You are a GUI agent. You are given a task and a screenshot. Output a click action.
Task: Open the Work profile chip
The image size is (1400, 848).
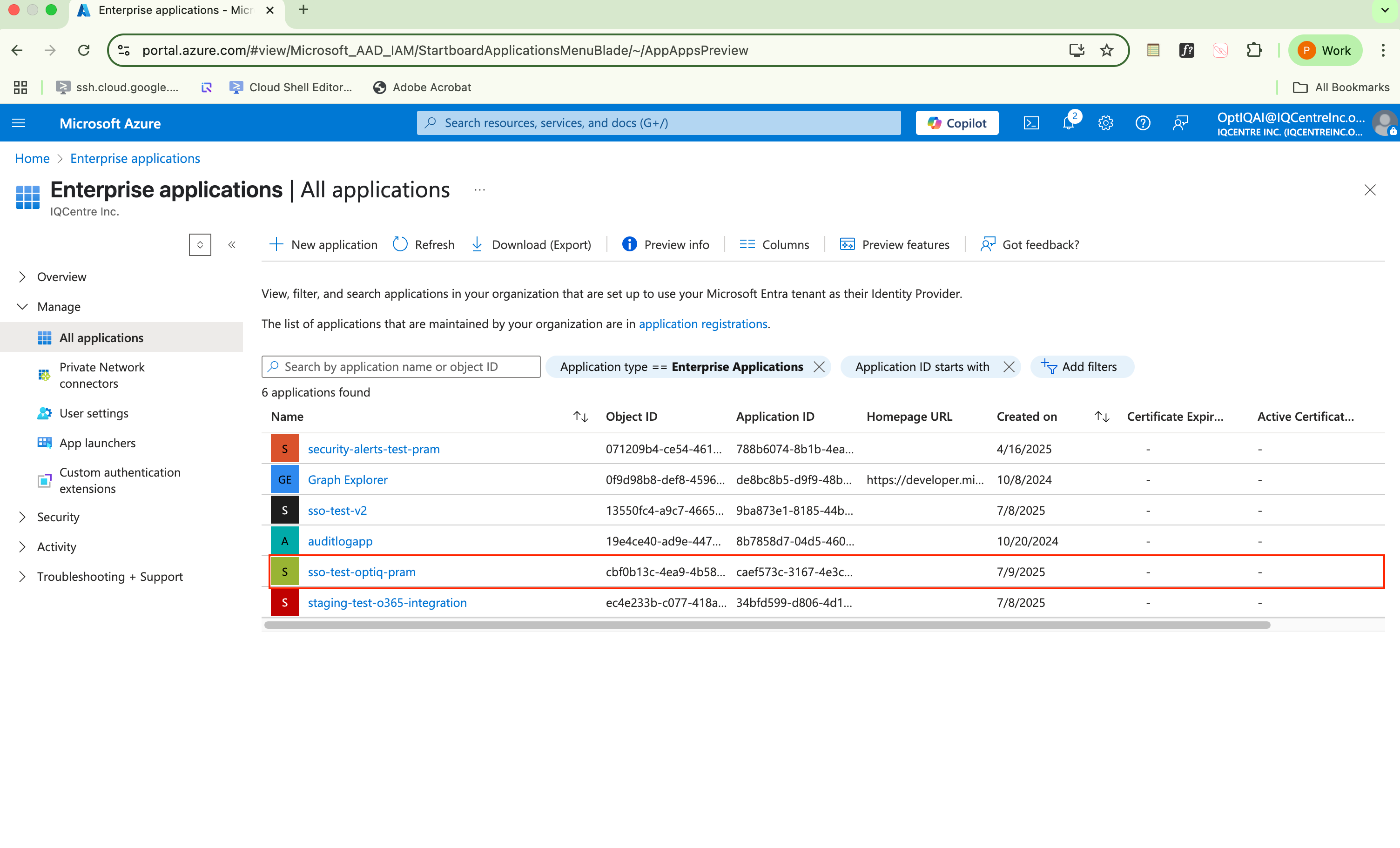click(1325, 50)
